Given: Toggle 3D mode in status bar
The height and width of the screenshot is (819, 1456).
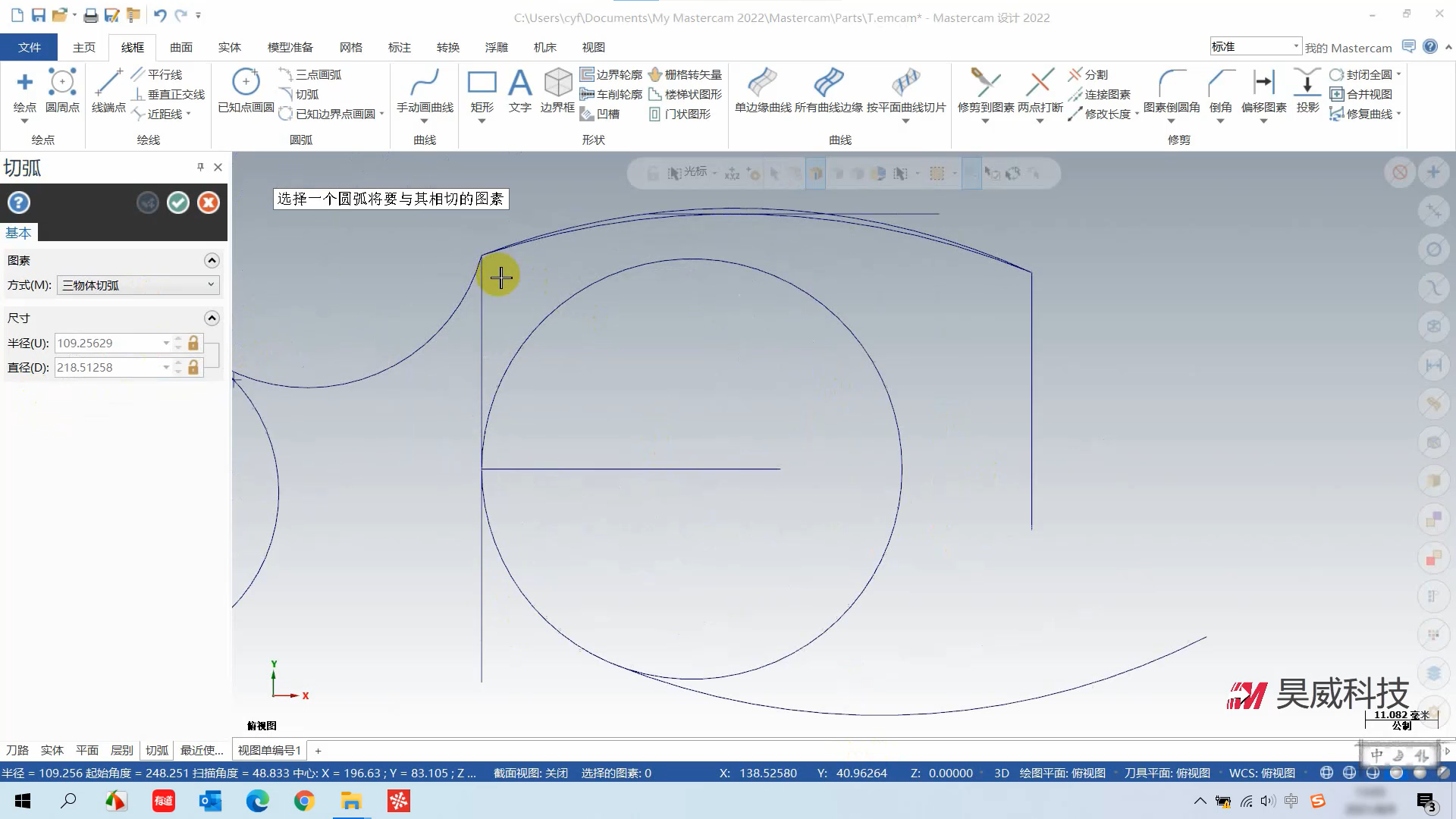Looking at the screenshot, I should [1001, 773].
